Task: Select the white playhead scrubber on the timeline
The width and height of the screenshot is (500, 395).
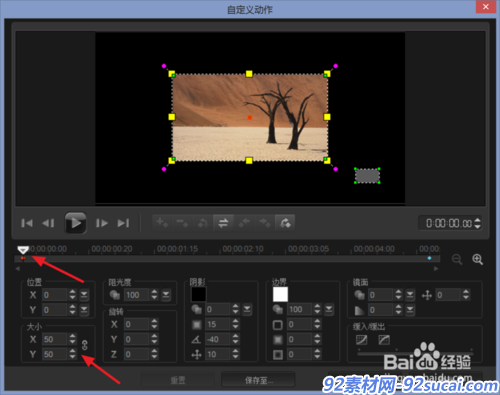Action: [x=23, y=250]
